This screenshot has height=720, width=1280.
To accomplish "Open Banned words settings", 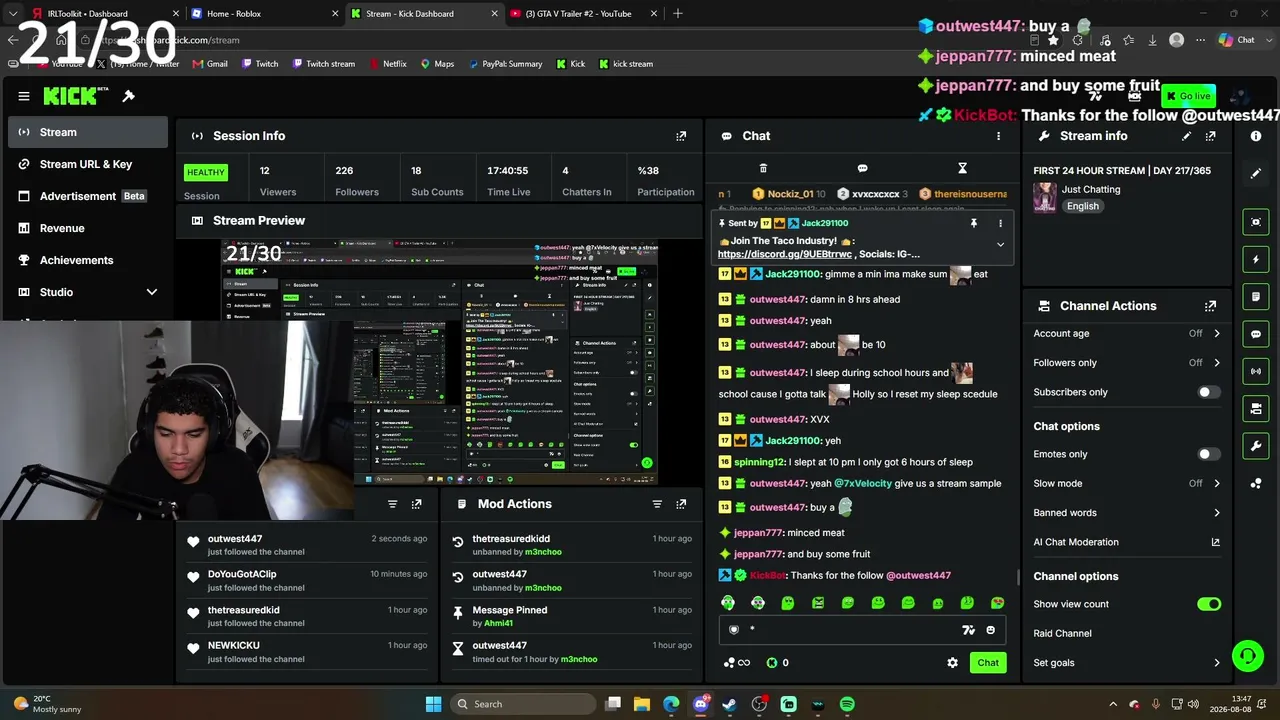I will 1127,513.
